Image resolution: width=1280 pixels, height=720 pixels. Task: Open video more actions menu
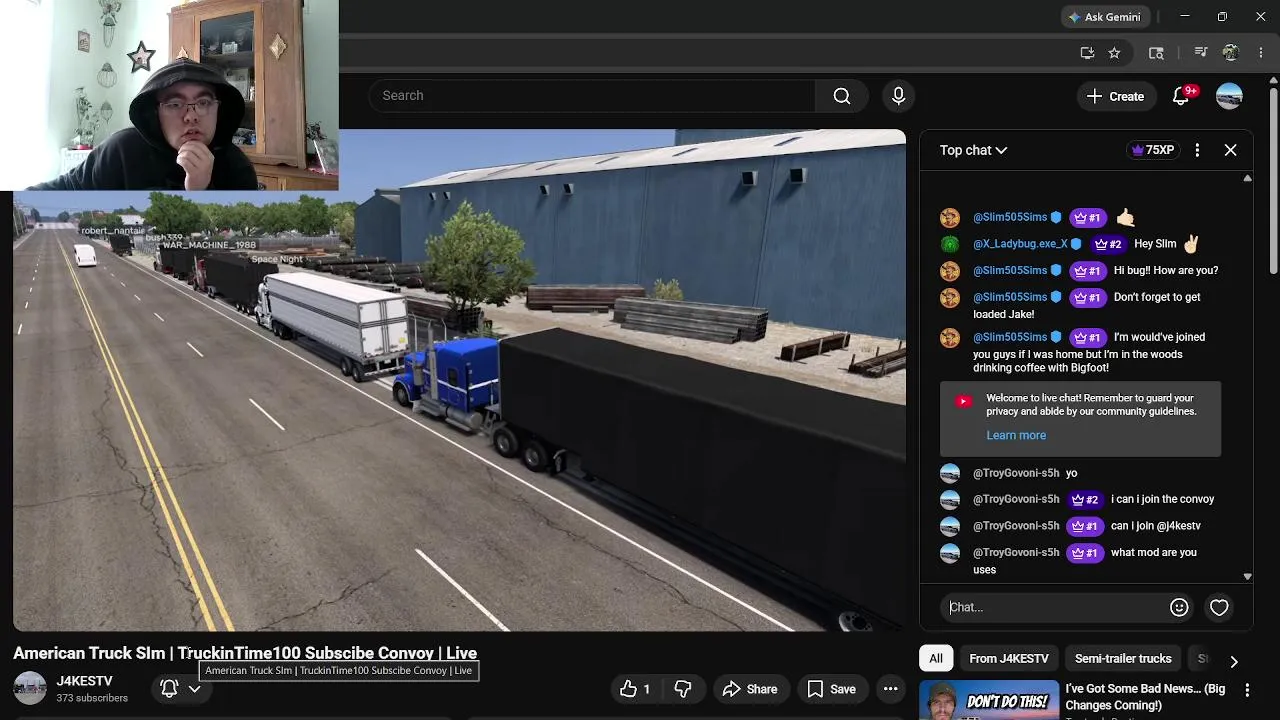(x=890, y=689)
